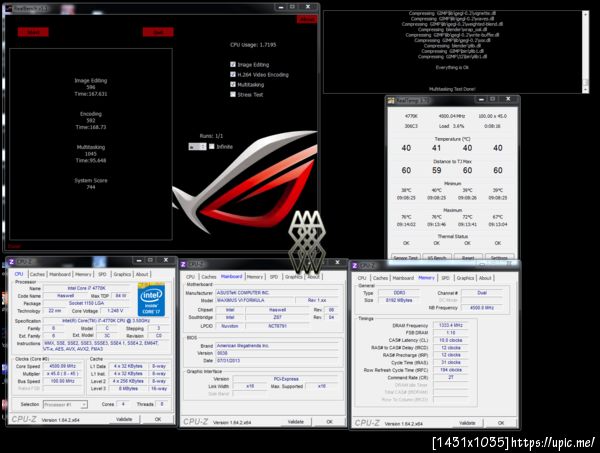Screen dimensions: 600x453
Task: Click OK in the middle CPU-Z window
Action: (x=329, y=422)
